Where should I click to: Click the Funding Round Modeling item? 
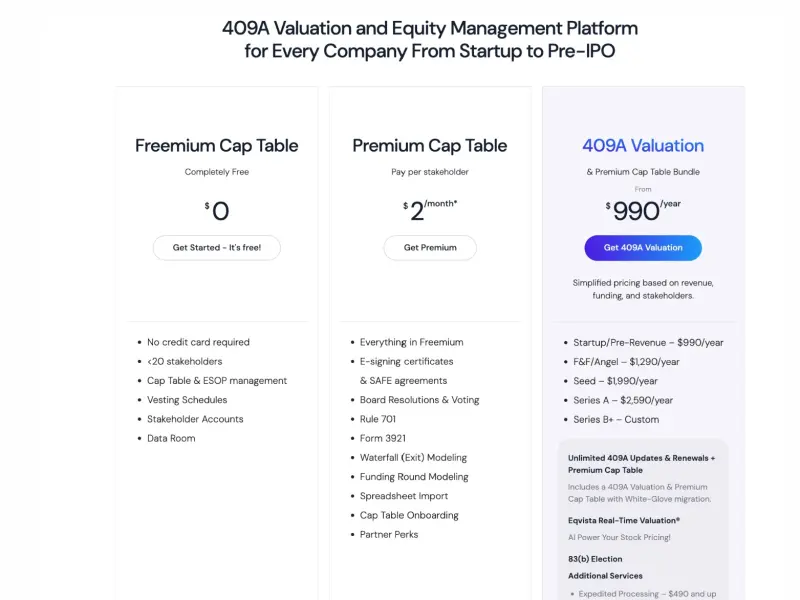pyautogui.click(x=414, y=477)
